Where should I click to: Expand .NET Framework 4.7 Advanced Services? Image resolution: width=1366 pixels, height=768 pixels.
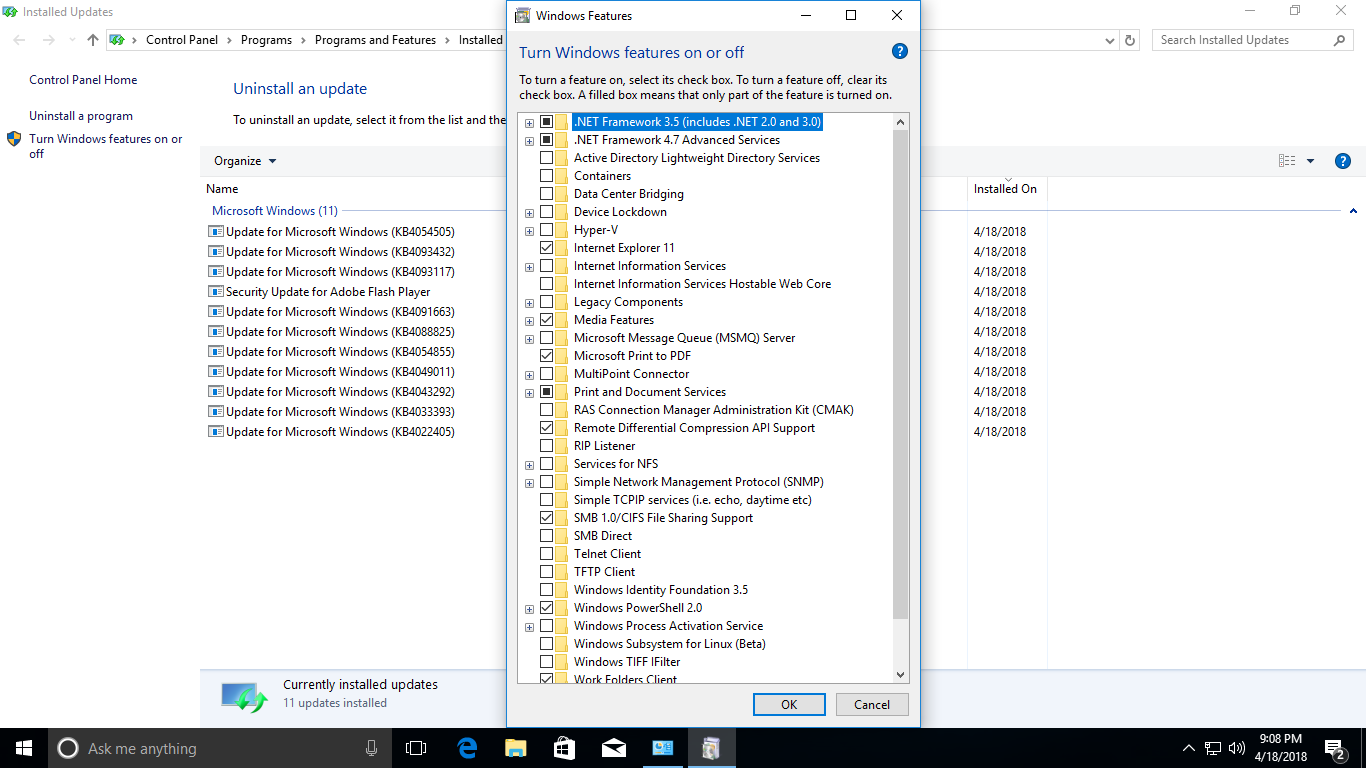point(529,140)
